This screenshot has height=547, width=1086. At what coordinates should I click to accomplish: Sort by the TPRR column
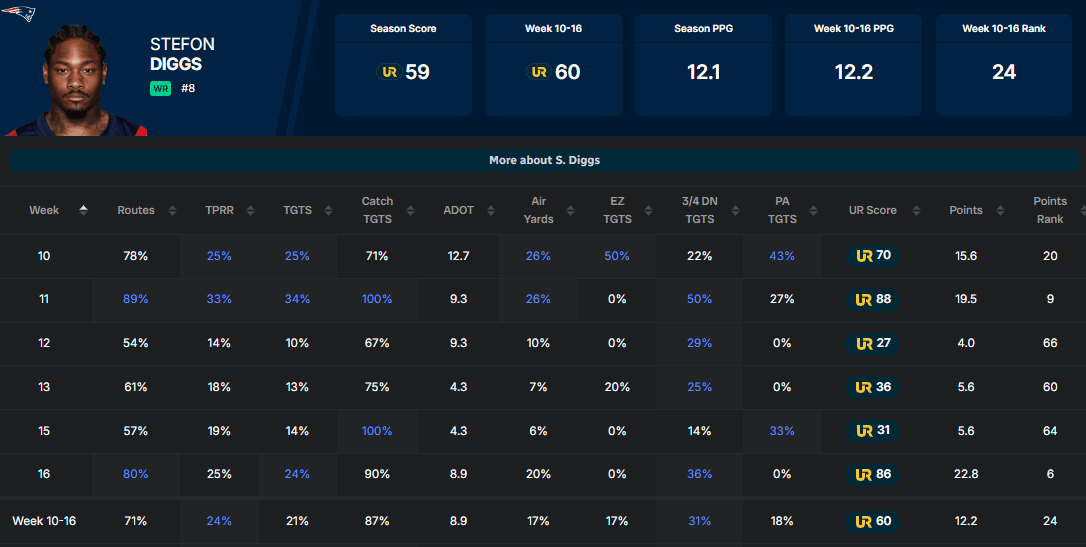219,210
